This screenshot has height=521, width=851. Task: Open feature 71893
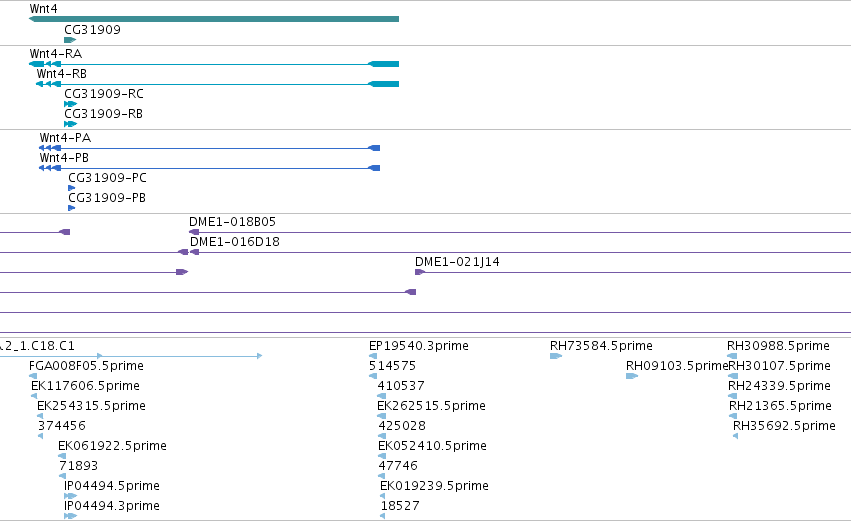click(x=79, y=466)
